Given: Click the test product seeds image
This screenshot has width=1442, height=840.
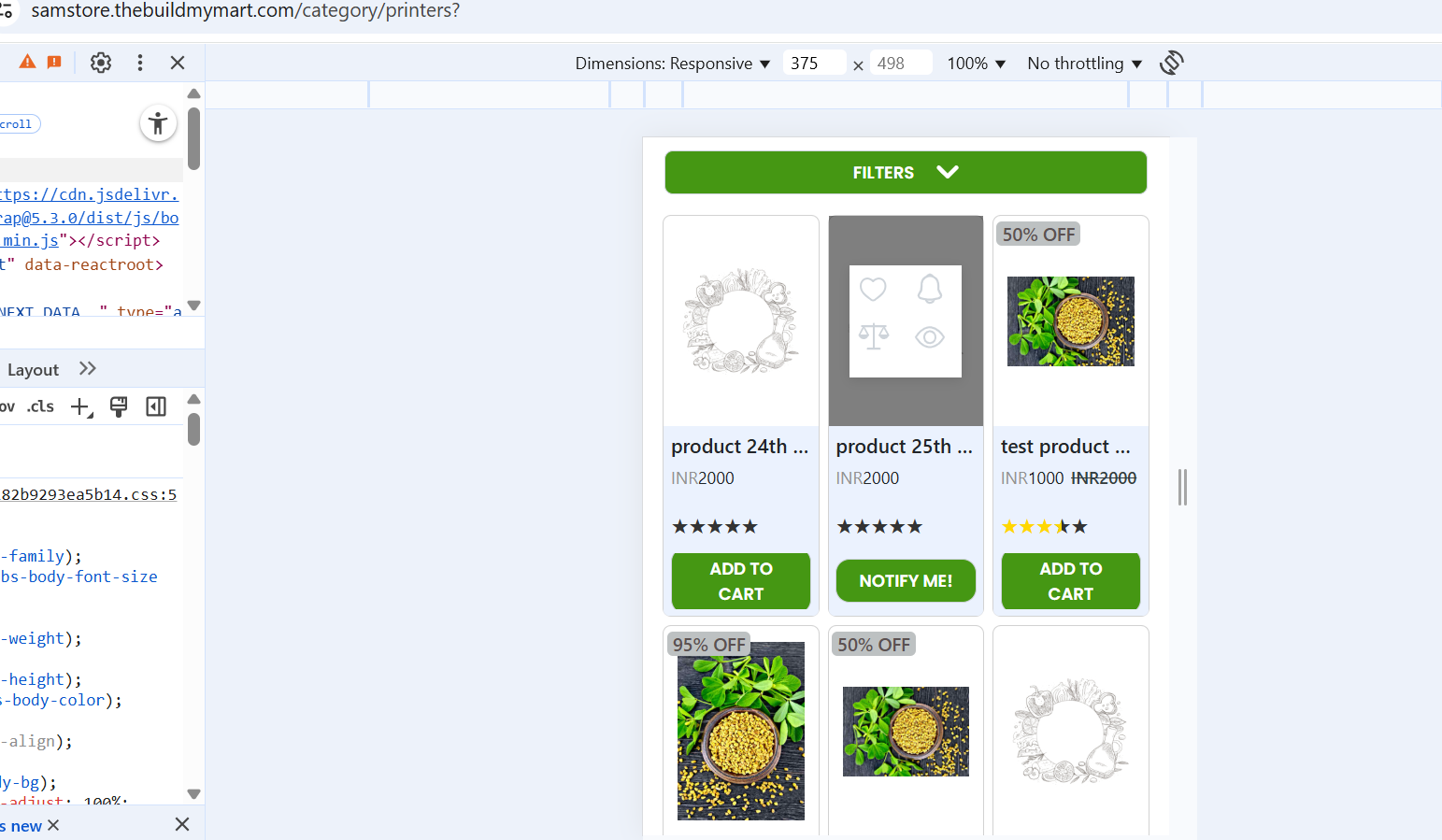Looking at the screenshot, I should 1071,321.
